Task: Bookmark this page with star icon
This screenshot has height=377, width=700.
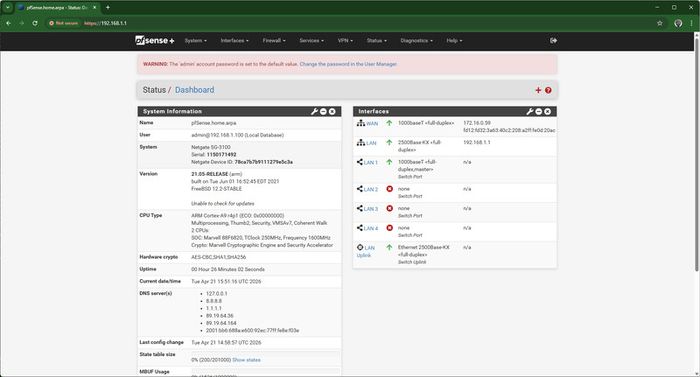Action: (x=660, y=23)
